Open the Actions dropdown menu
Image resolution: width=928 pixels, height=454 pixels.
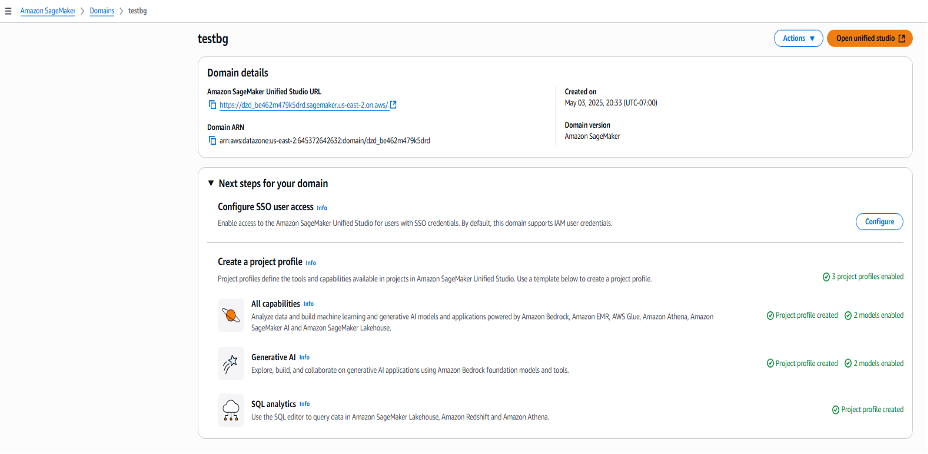pos(798,39)
